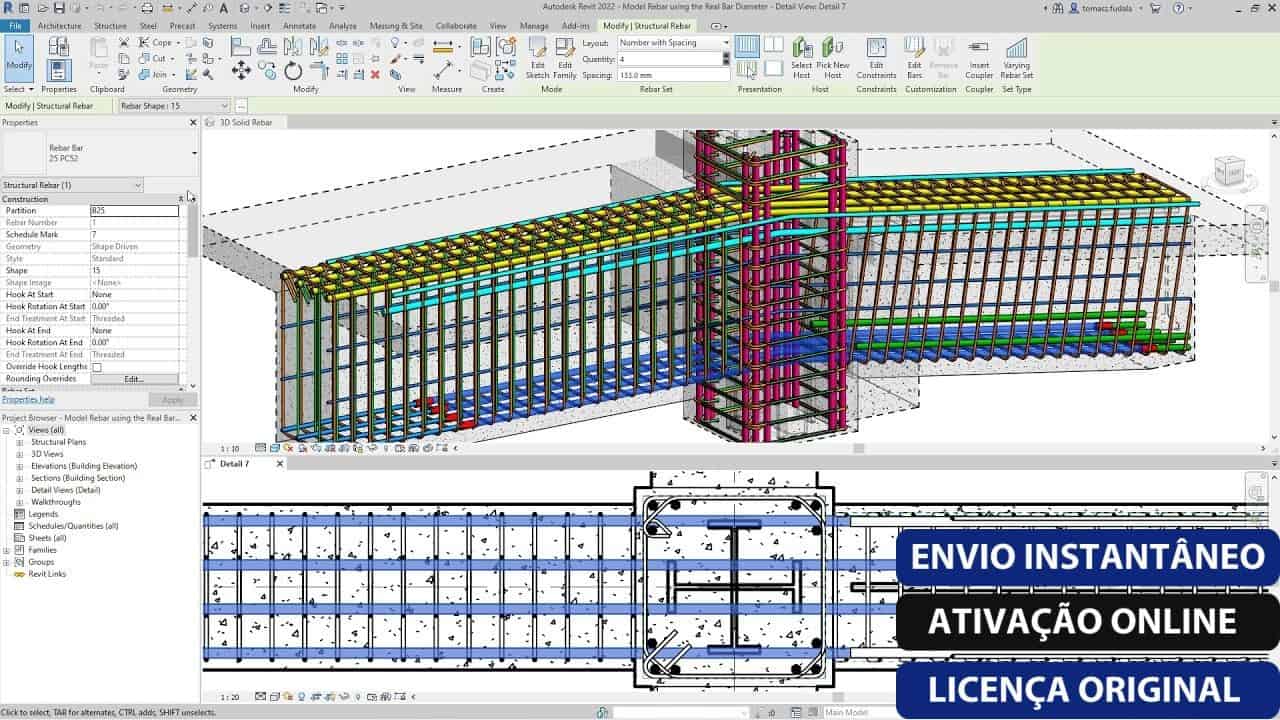Select the Rotate tool

coord(293,71)
